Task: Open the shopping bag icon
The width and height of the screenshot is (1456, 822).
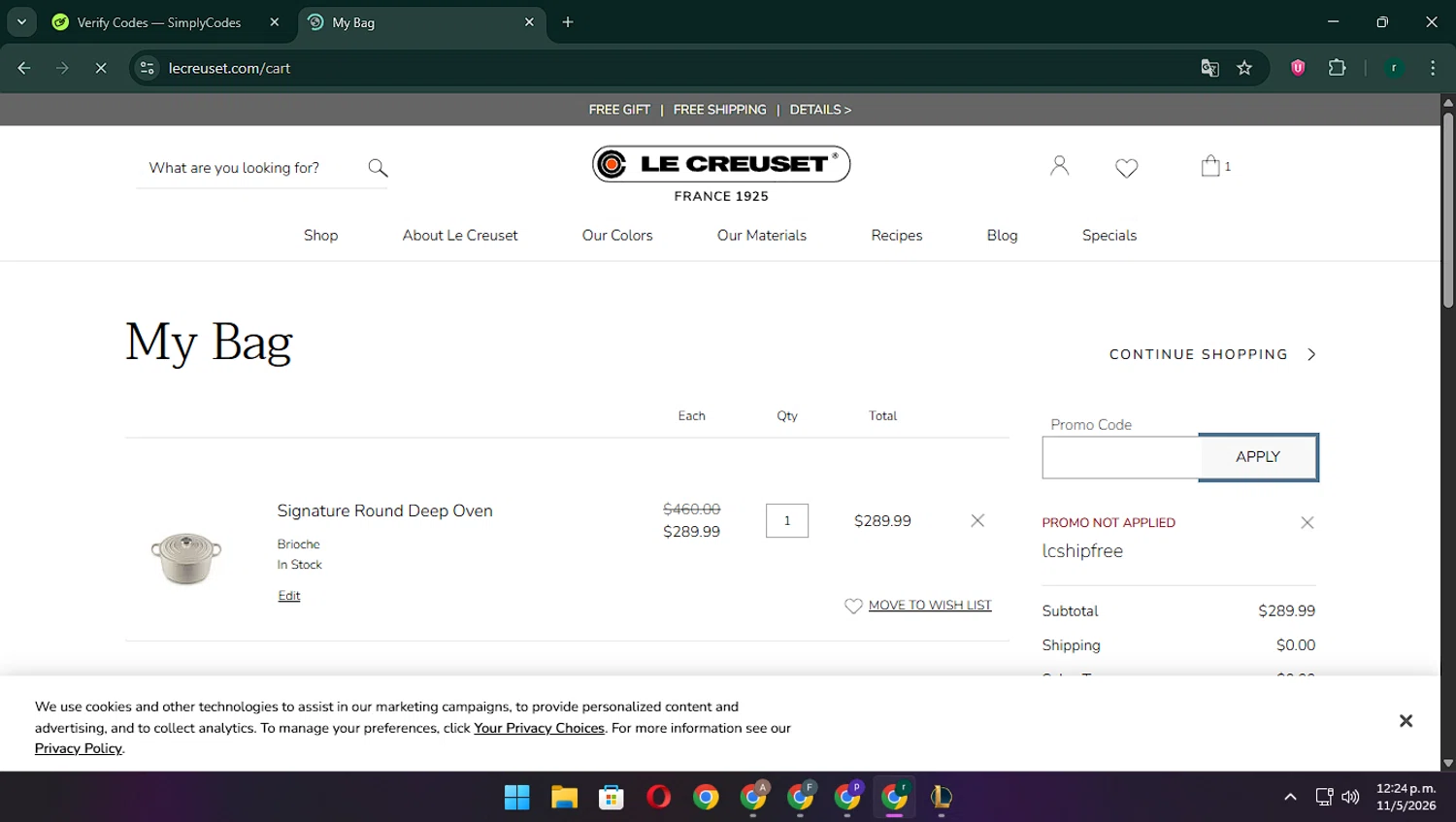Action: 1210,166
